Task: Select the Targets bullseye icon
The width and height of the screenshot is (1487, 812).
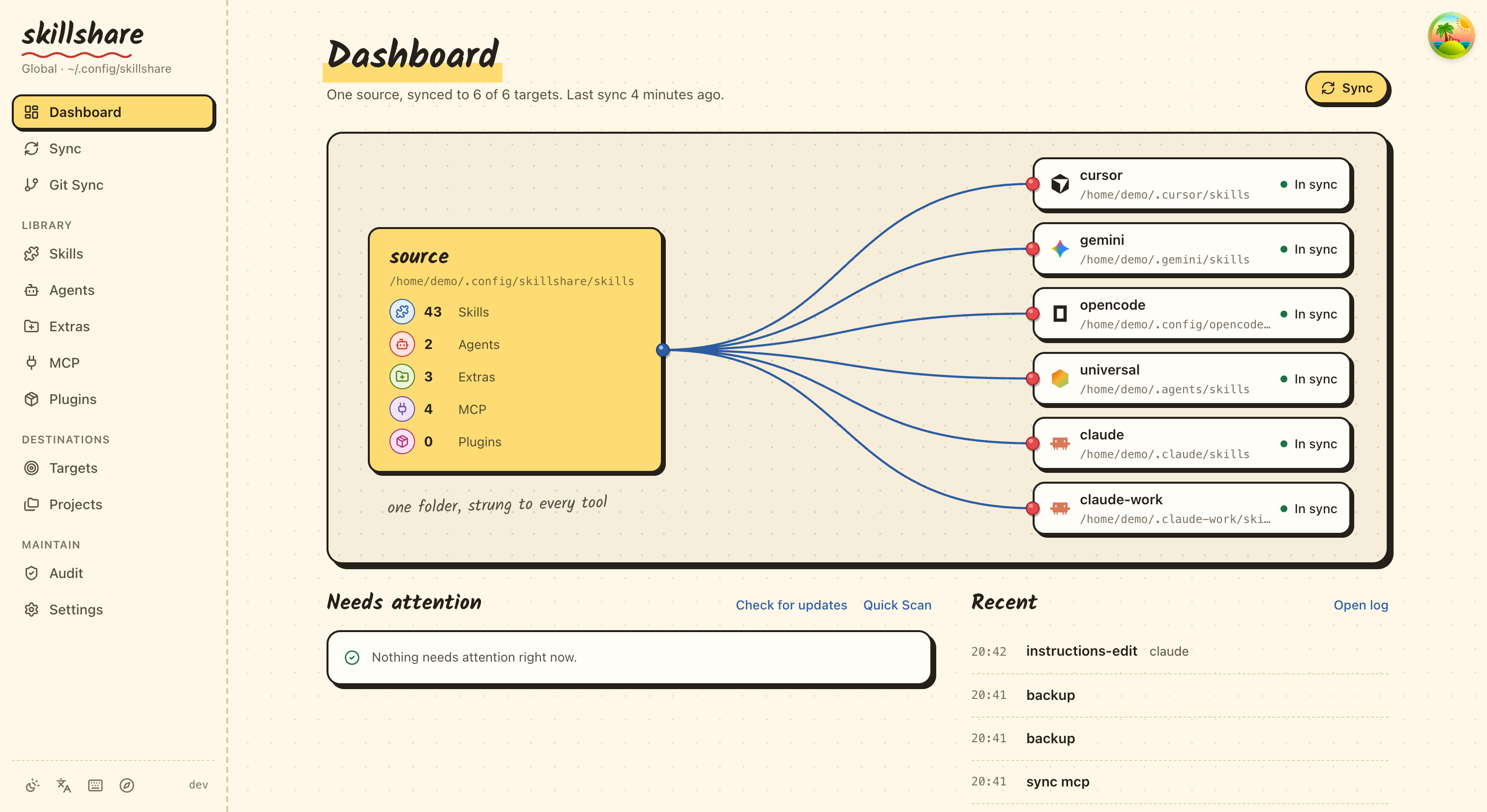Action: (32, 467)
